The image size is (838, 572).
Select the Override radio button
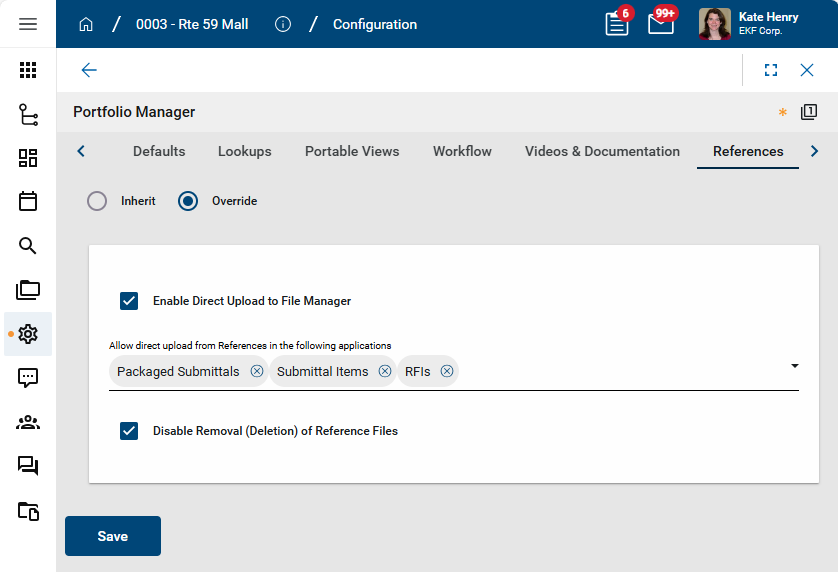(188, 201)
